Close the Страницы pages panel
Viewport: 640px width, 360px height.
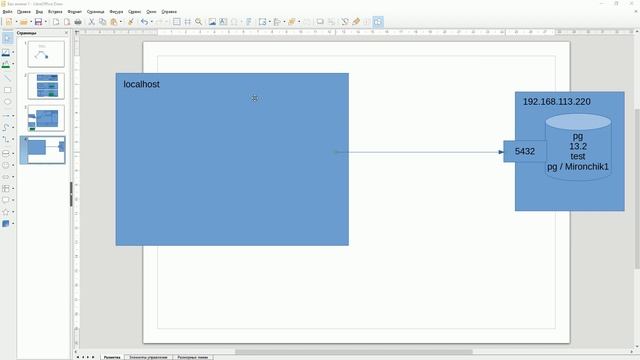click(x=67, y=33)
